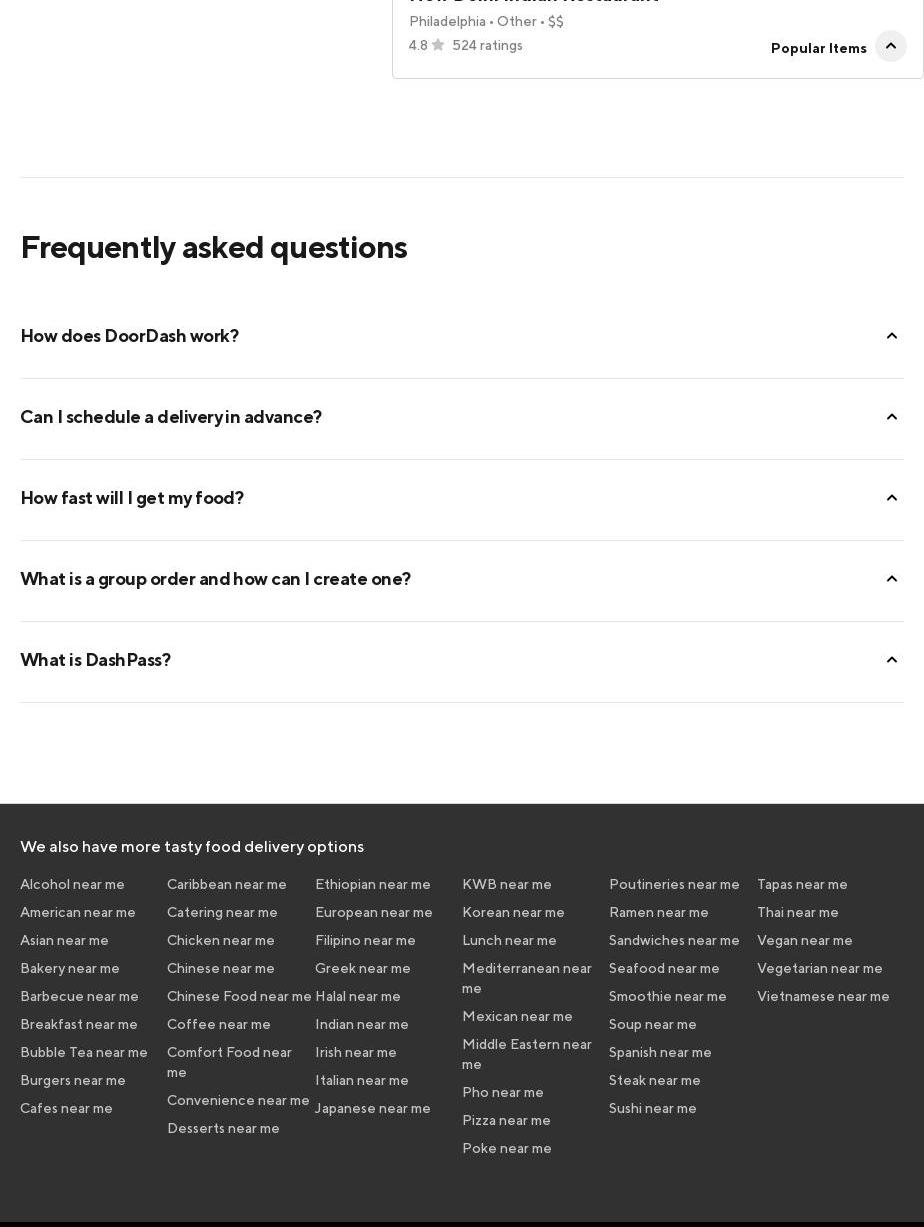
Task: Toggle 'How fast will I get my food?' chevron
Action: tap(892, 498)
